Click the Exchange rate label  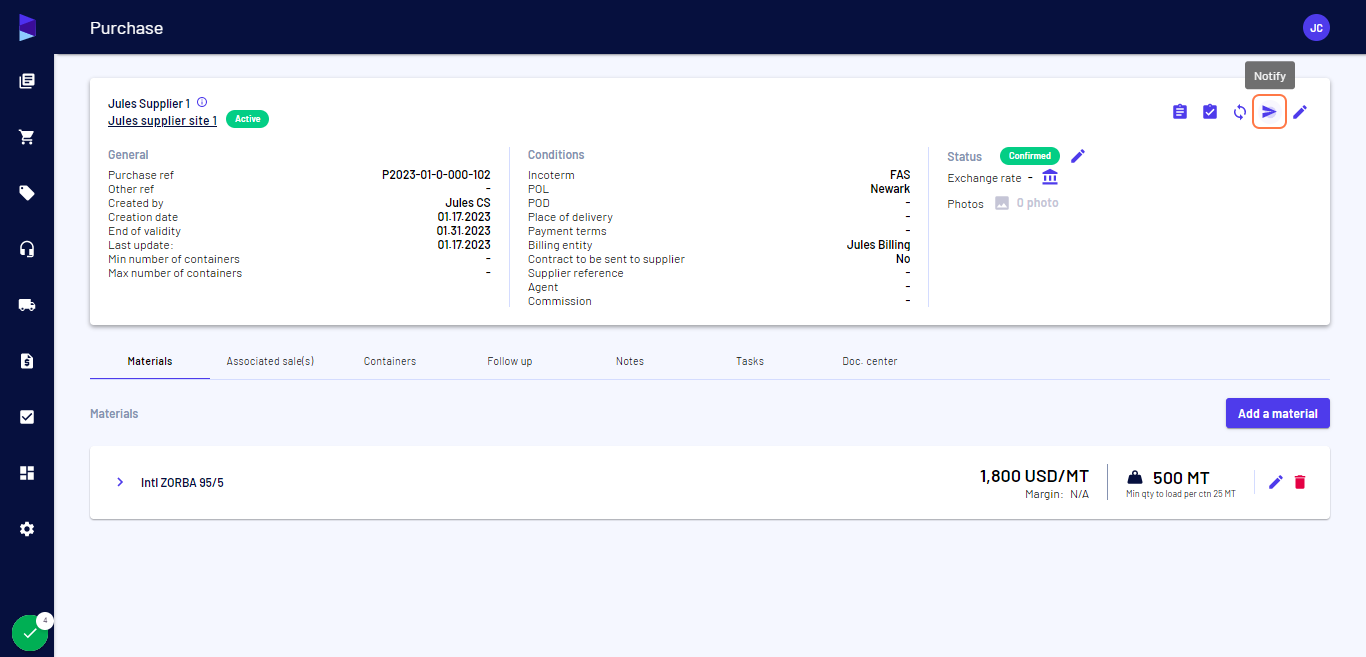pos(985,178)
